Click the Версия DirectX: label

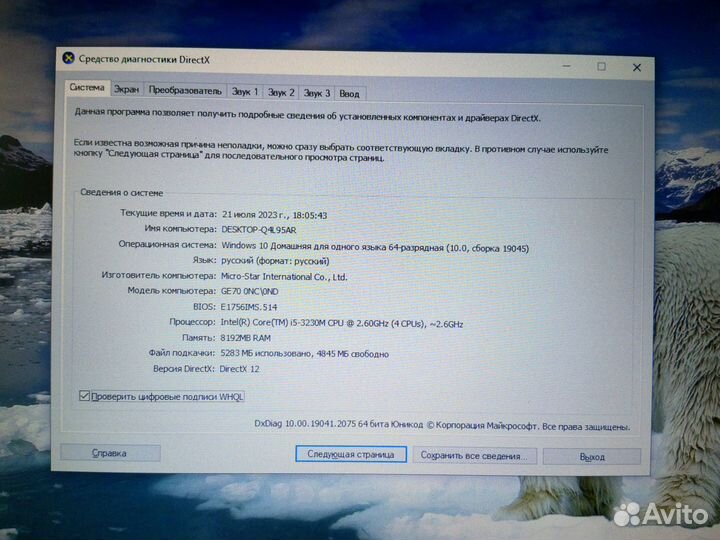184,369
